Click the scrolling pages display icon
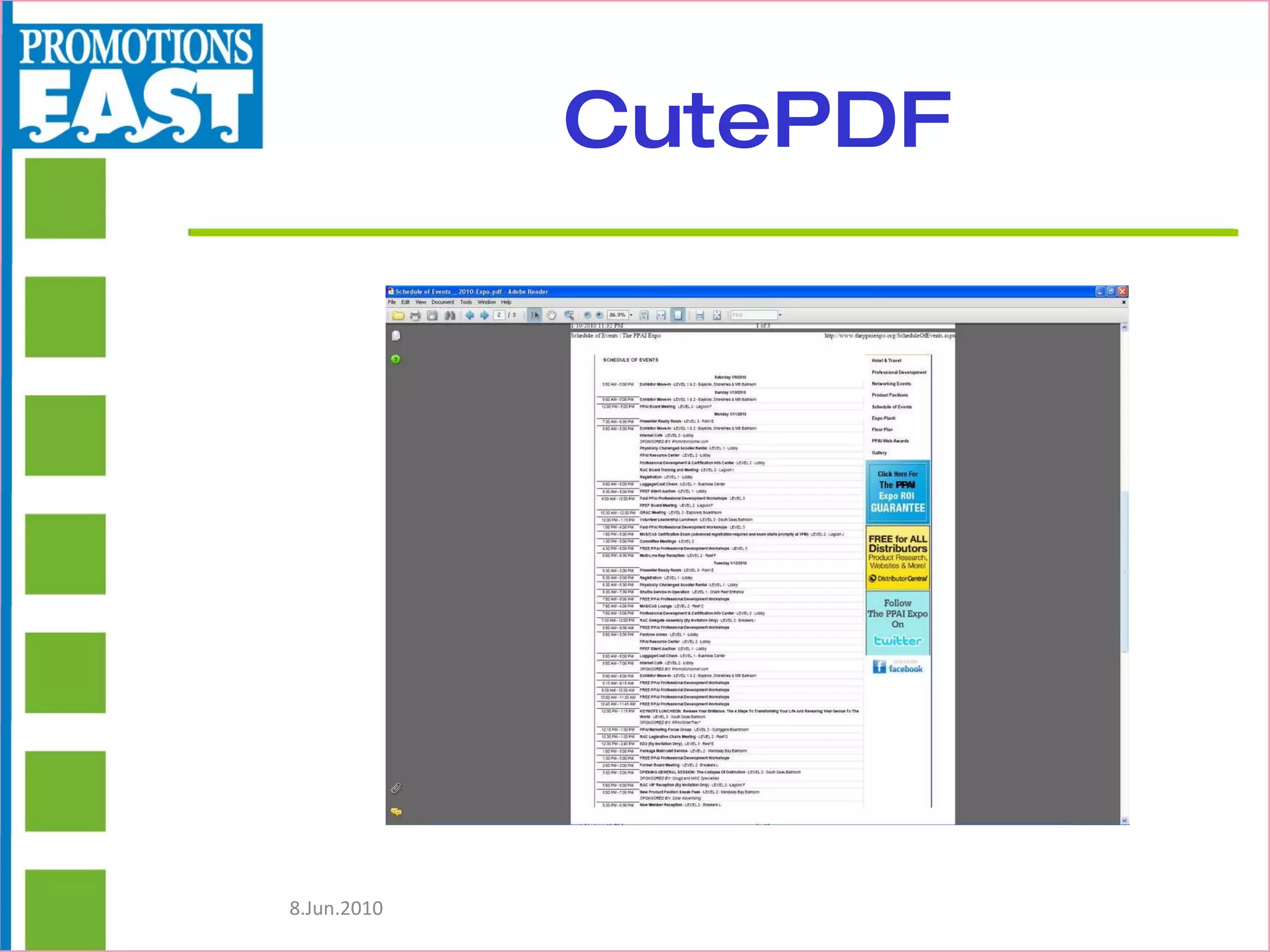Viewport: 1270px width, 952px height. click(x=699, y=315)
